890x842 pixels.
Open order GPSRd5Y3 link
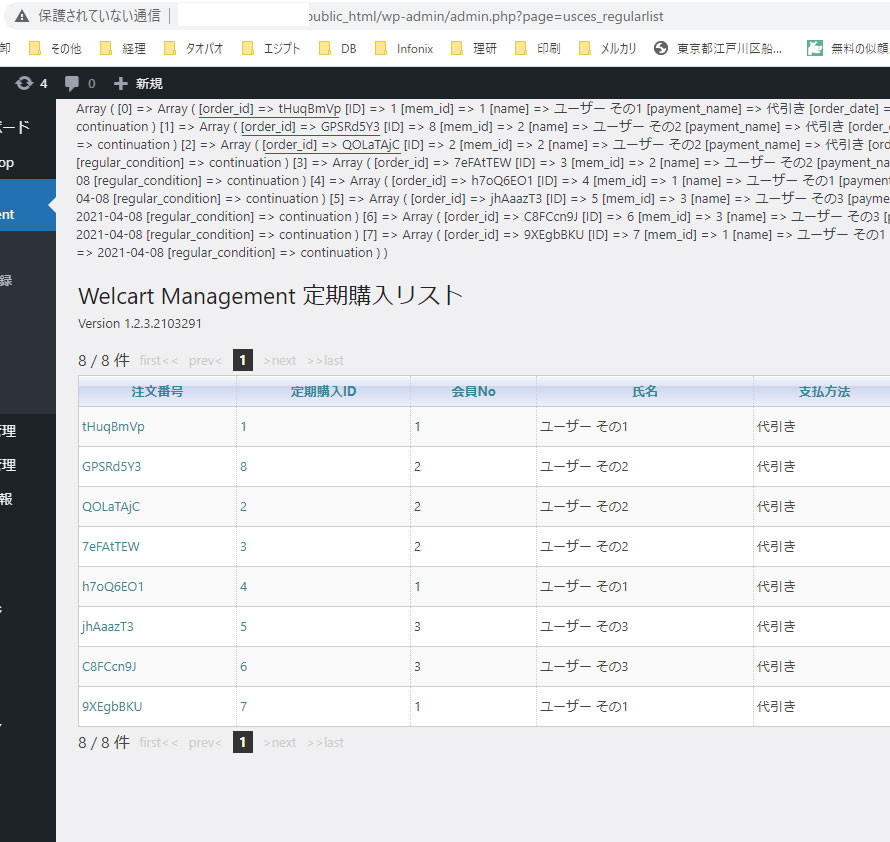tap(111, 466)
